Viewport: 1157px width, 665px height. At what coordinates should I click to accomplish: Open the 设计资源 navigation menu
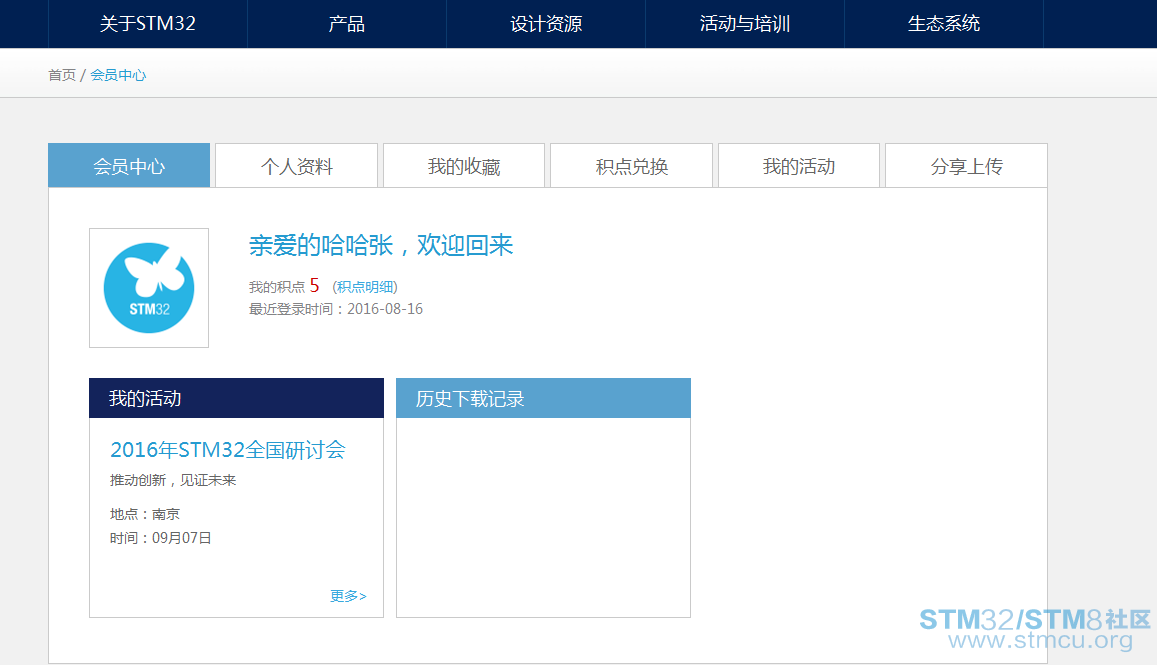546,24
